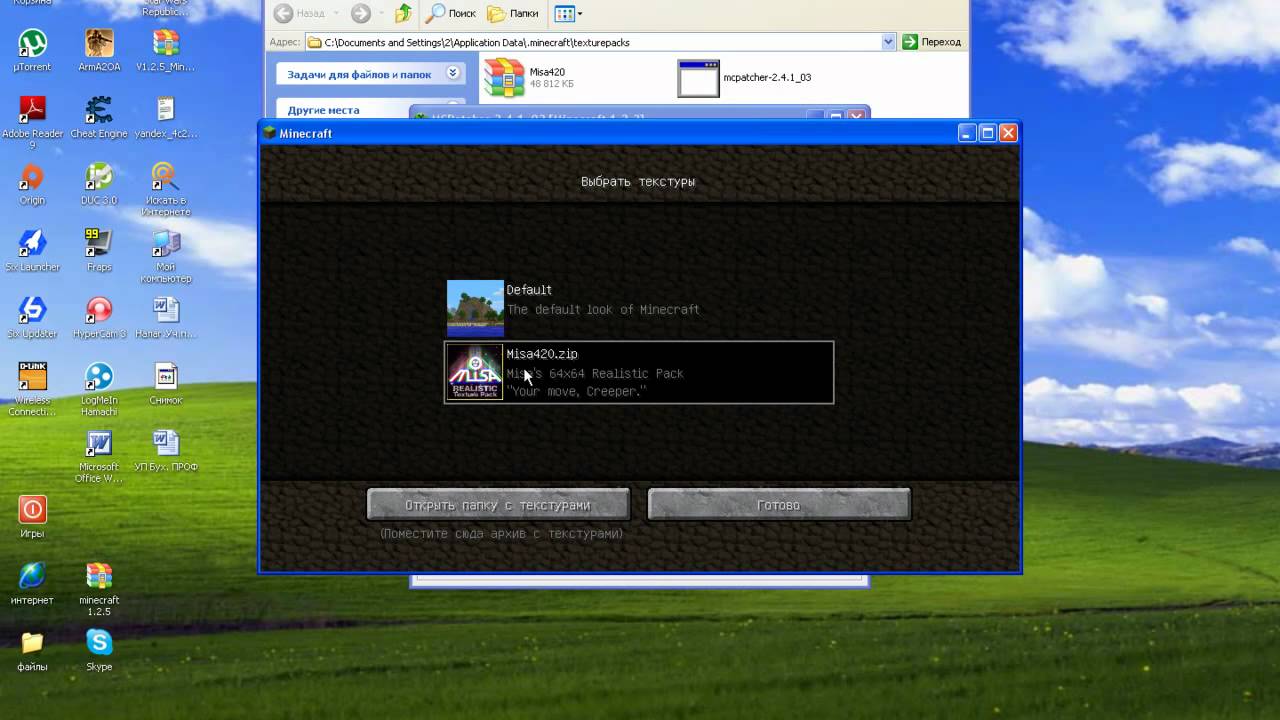Viewport: 1280px width, 720px height.
Task: Click Открыть папку с текстурами button
Action: [x=498, y=505]
